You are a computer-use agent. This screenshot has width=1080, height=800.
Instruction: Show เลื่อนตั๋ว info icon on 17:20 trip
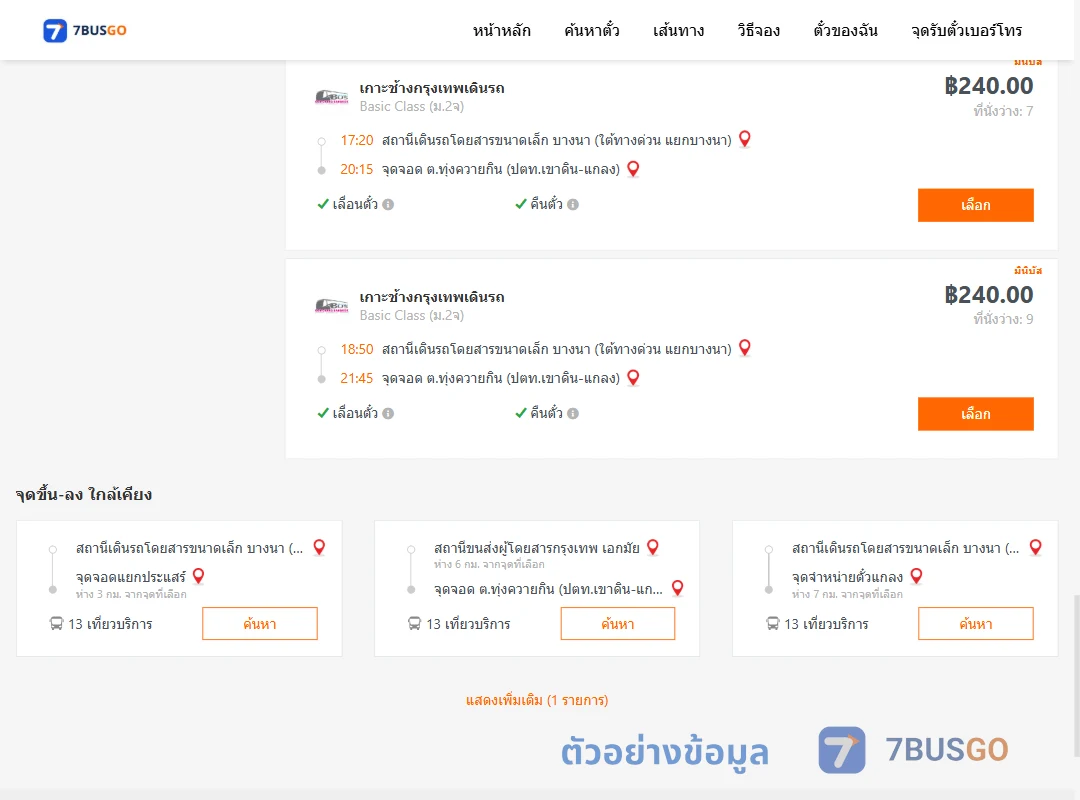(388, 205)
